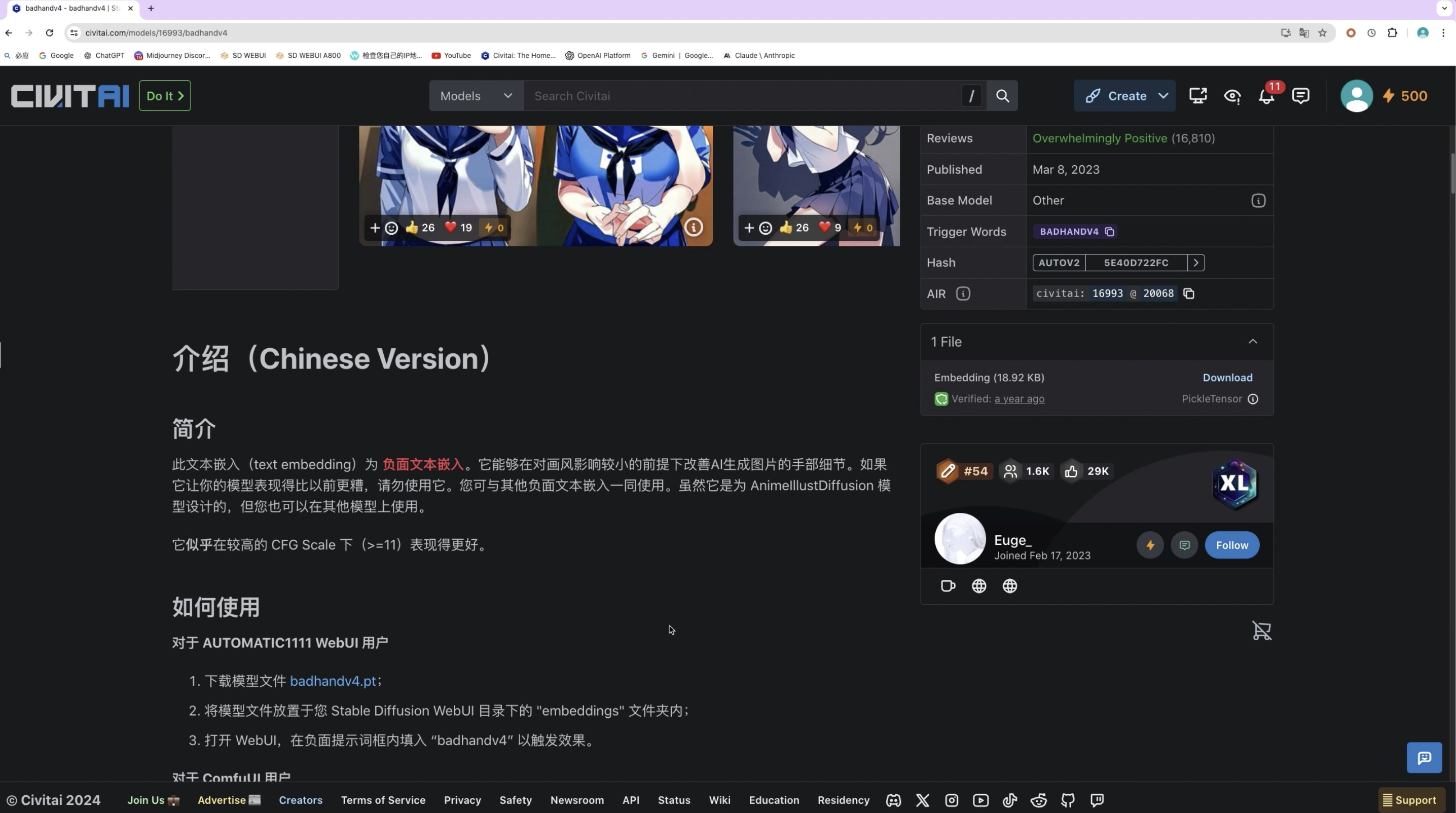Click the crossed-out shop cart icon

click(1261, 631)
